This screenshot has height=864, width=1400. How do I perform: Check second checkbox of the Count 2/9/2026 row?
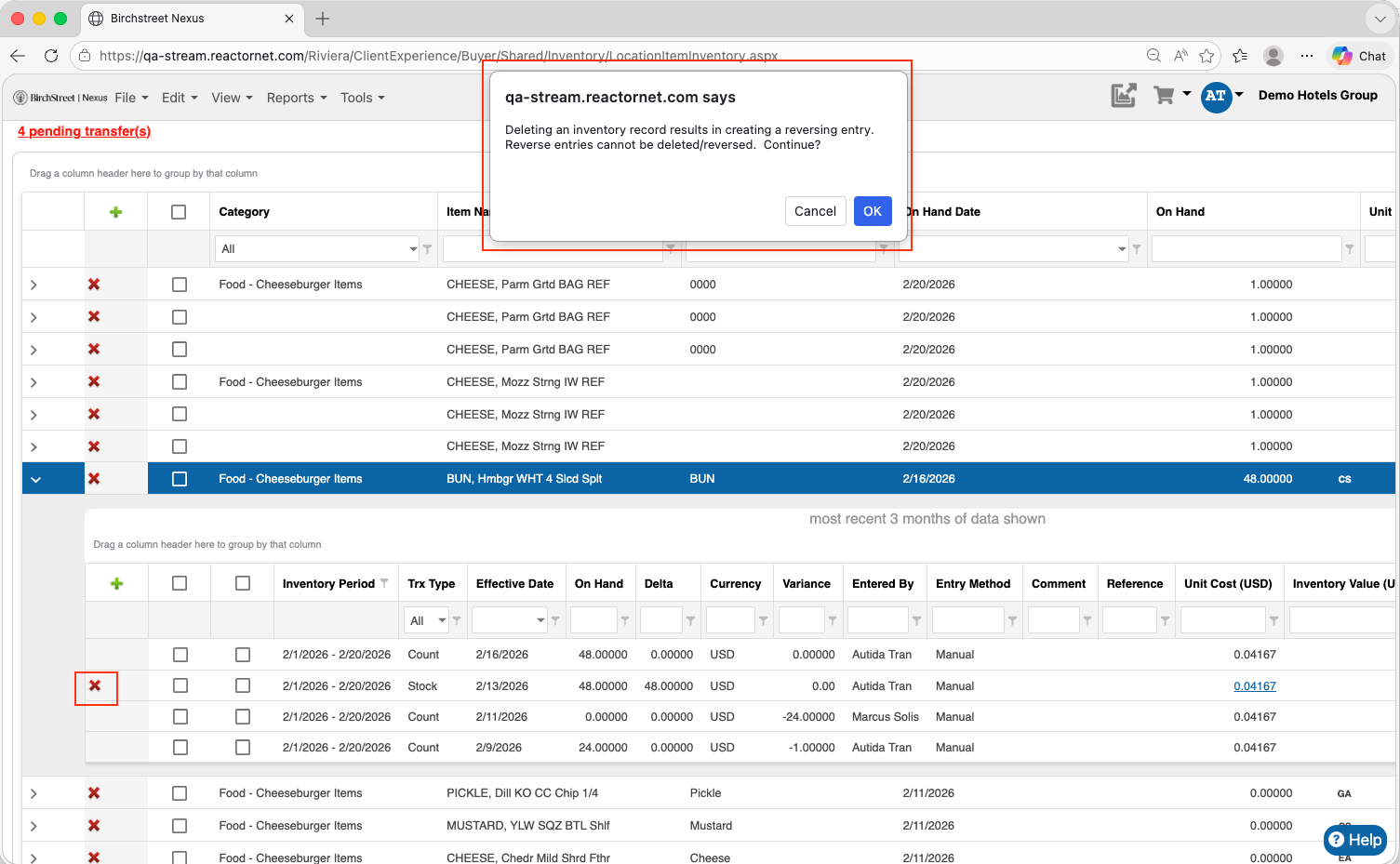(243, 747)
